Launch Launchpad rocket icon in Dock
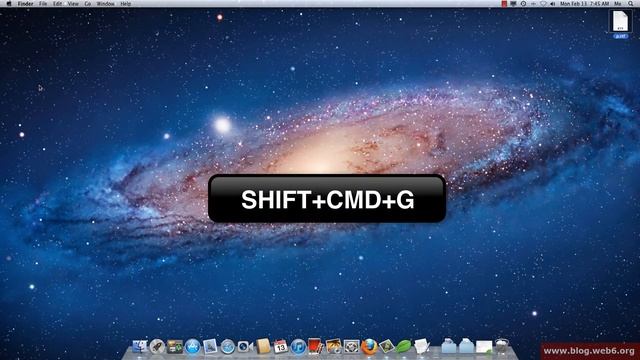The image size is (640, 360). pyautogui.click(x=157, y=347)
